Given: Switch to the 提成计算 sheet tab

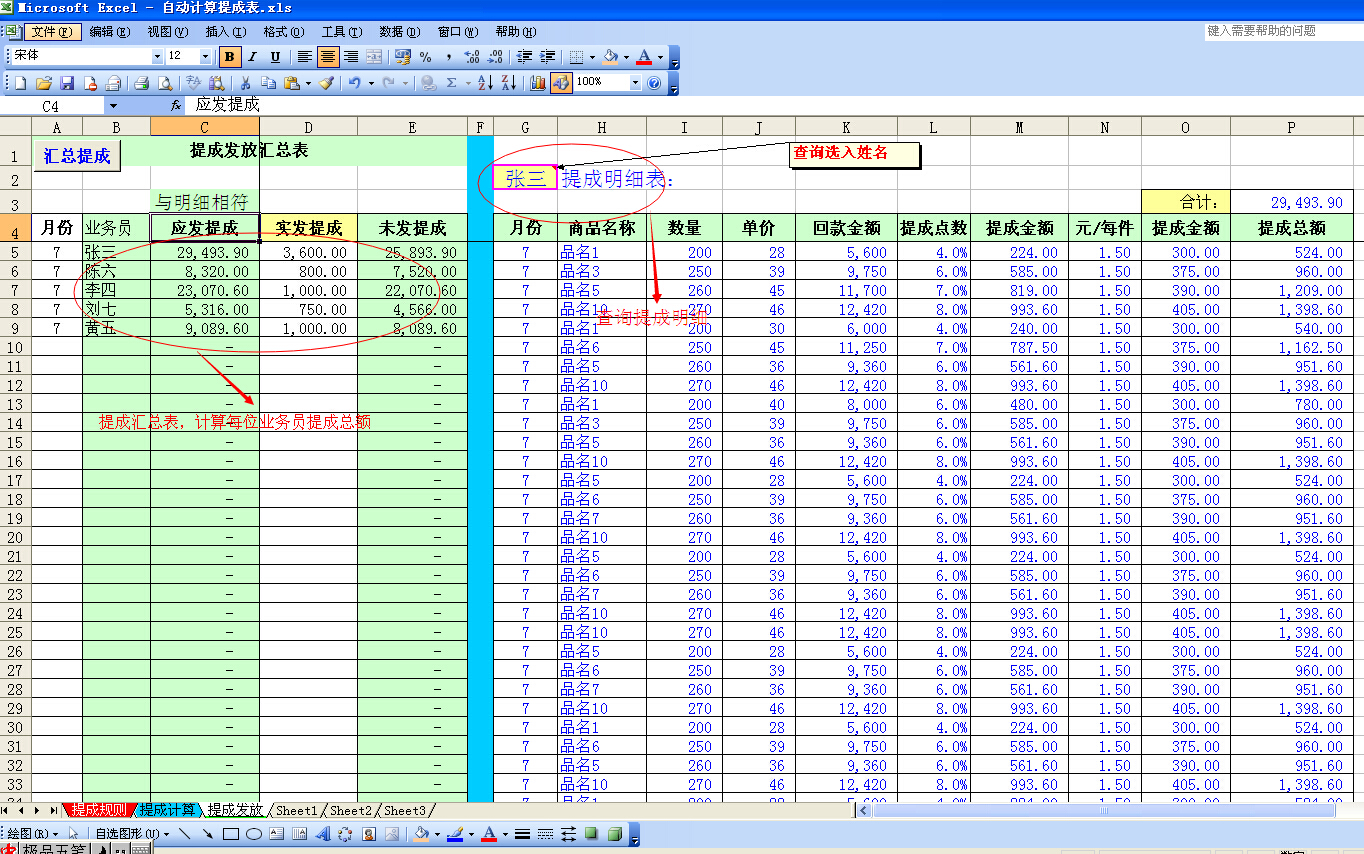Looking at the screenshot, I should (167, 810).
